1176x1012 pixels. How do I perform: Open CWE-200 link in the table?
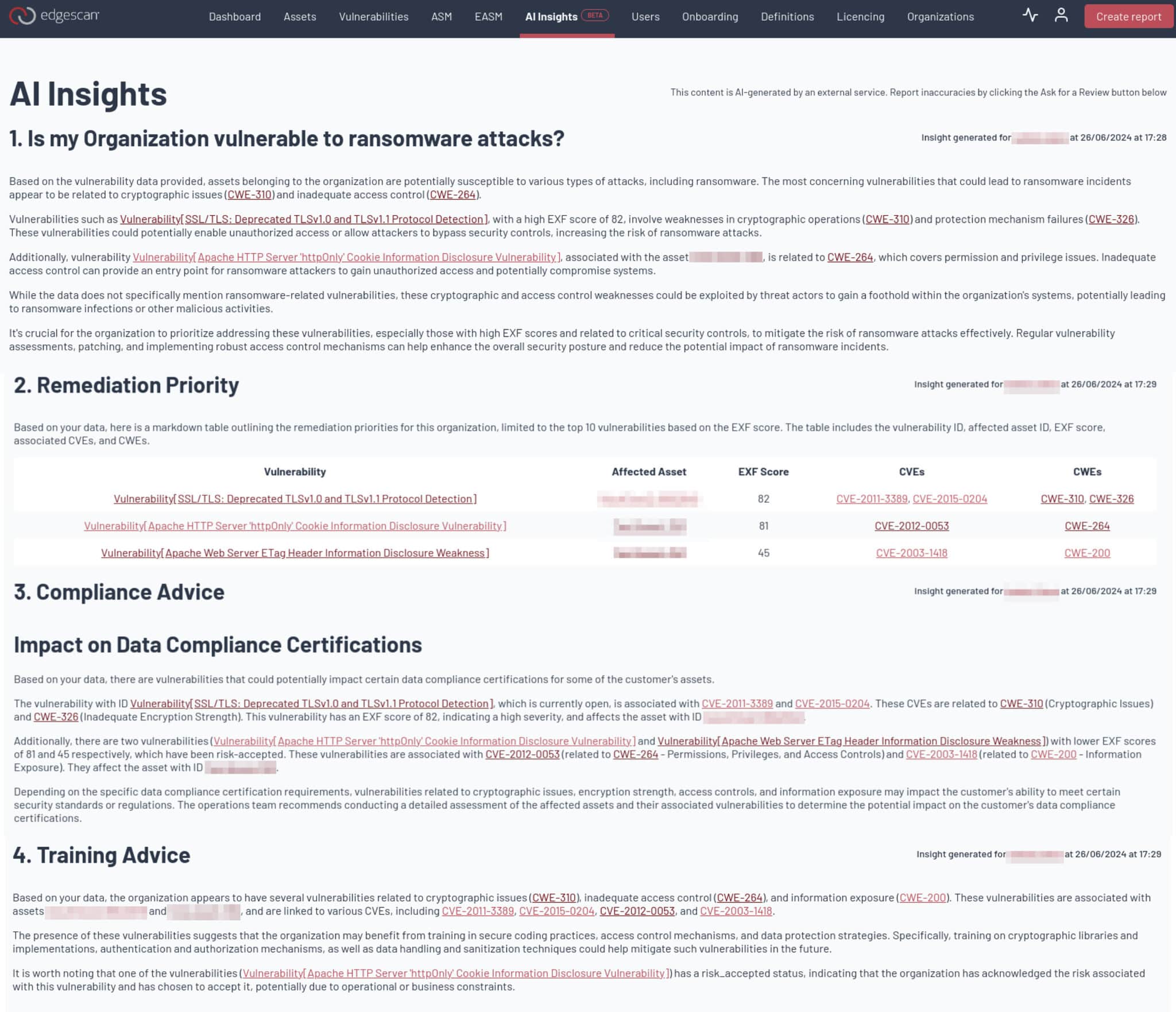tap(1087, 553)
